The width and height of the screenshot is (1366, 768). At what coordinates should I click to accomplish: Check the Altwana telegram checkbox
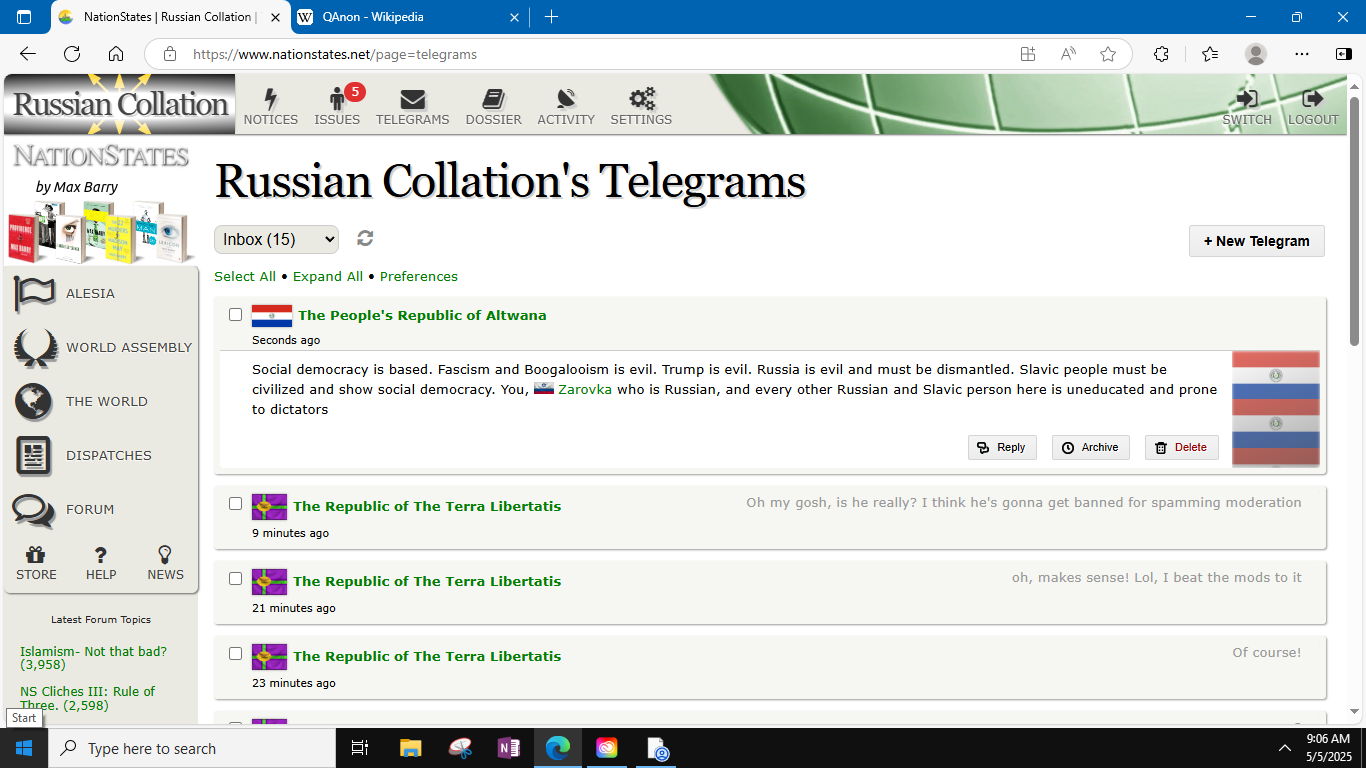click(x=236, y=314)
